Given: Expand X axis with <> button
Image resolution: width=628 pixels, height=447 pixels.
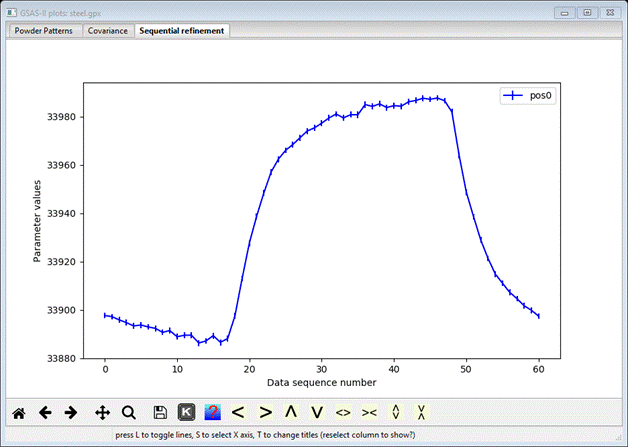Looking at the screenshot, I should 343,411.
